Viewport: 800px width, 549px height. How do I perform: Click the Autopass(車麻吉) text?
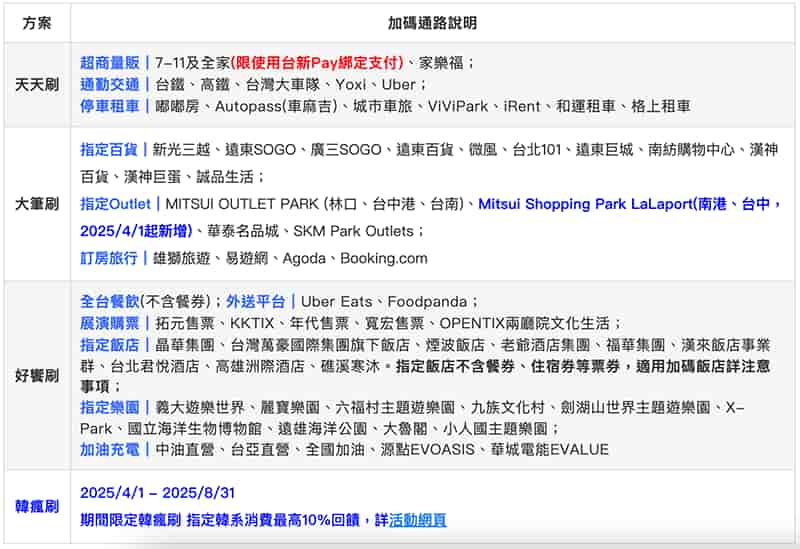coord(276,106)
